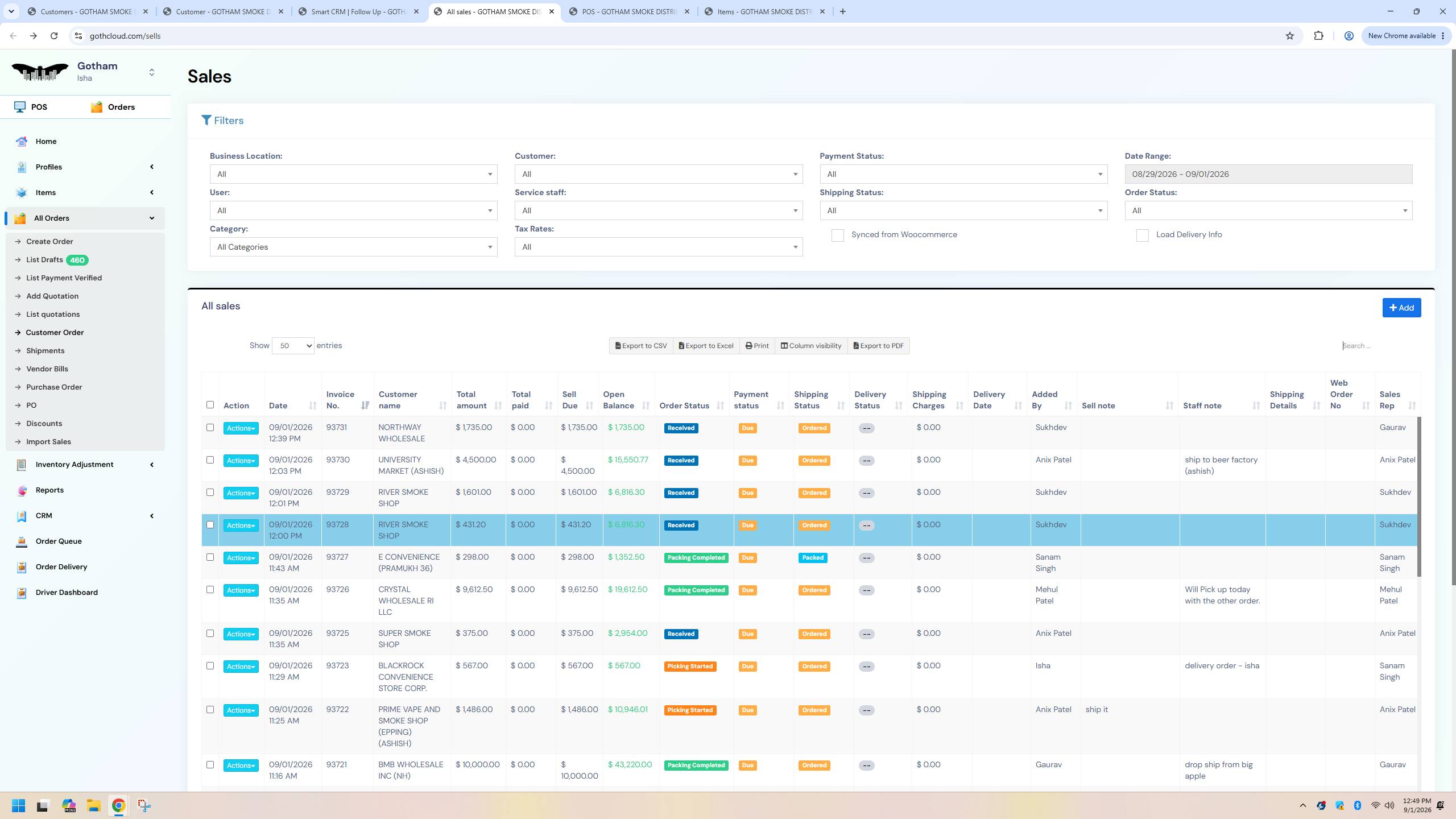Enable Synced from Woocommerce checkbox
This screenshot has height=819, width=1456.
(x=837, y=235)
